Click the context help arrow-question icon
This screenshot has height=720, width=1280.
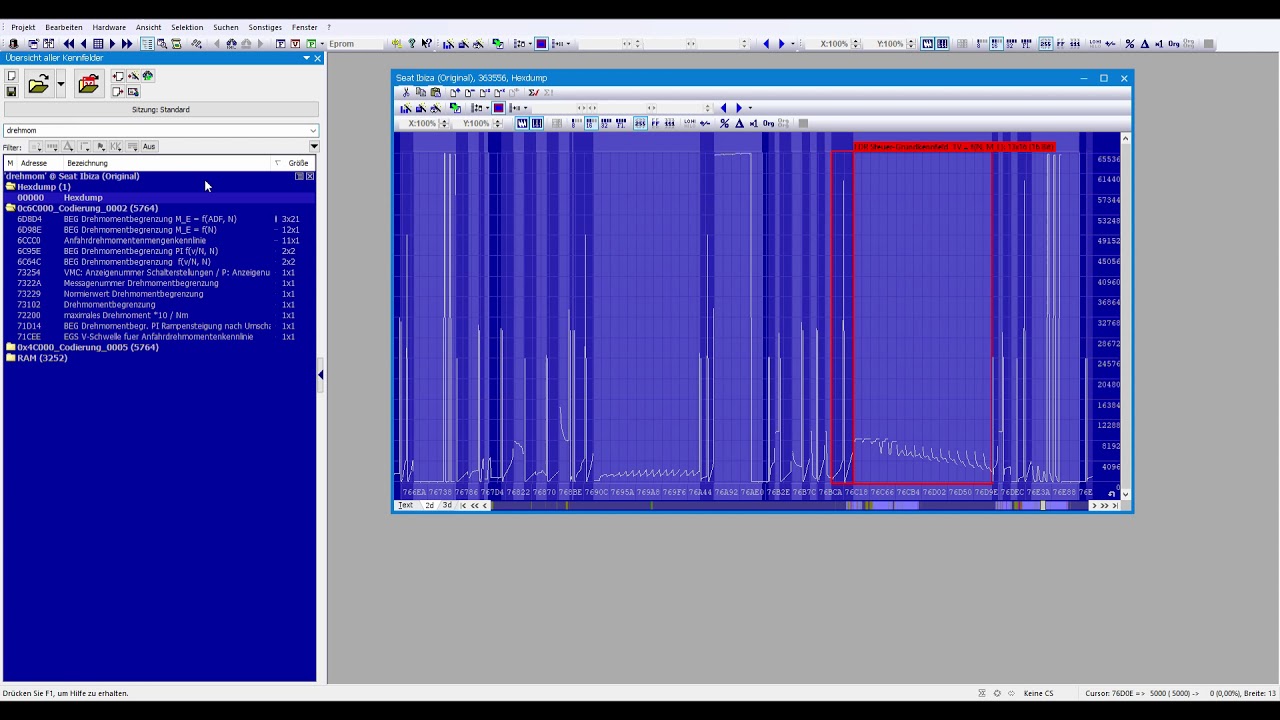(x=426, y=44)
